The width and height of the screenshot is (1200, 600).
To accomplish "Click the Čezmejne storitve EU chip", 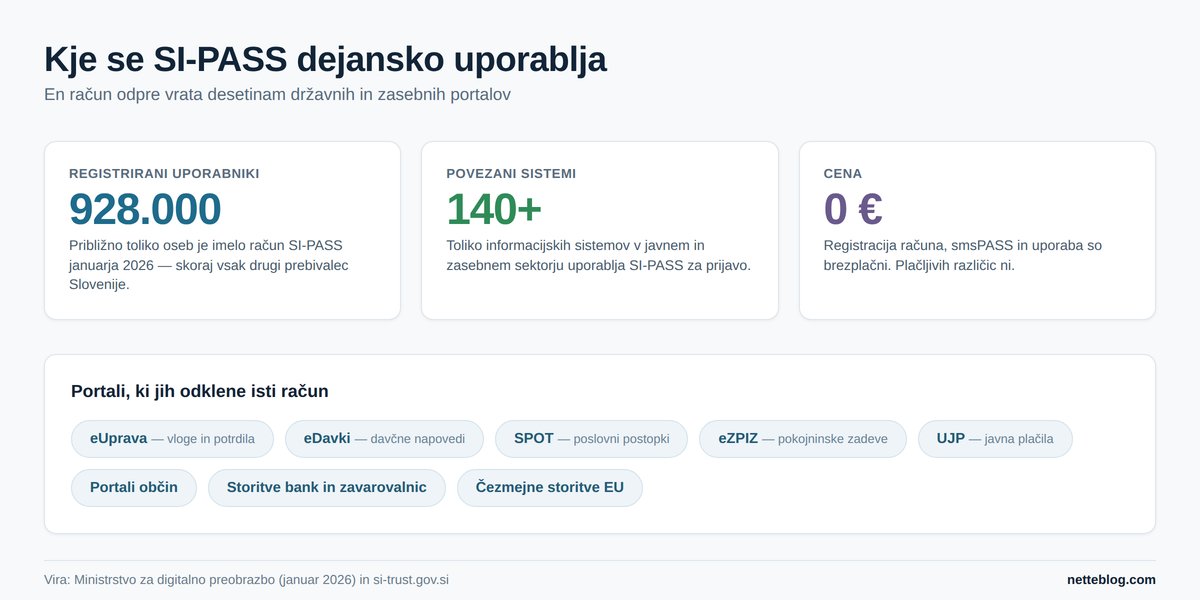I will coord(550,488).
